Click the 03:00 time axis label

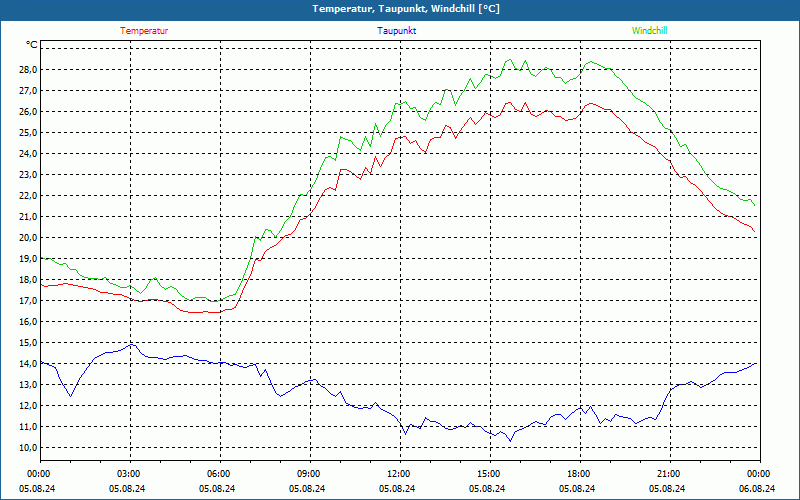pos(130,474)
